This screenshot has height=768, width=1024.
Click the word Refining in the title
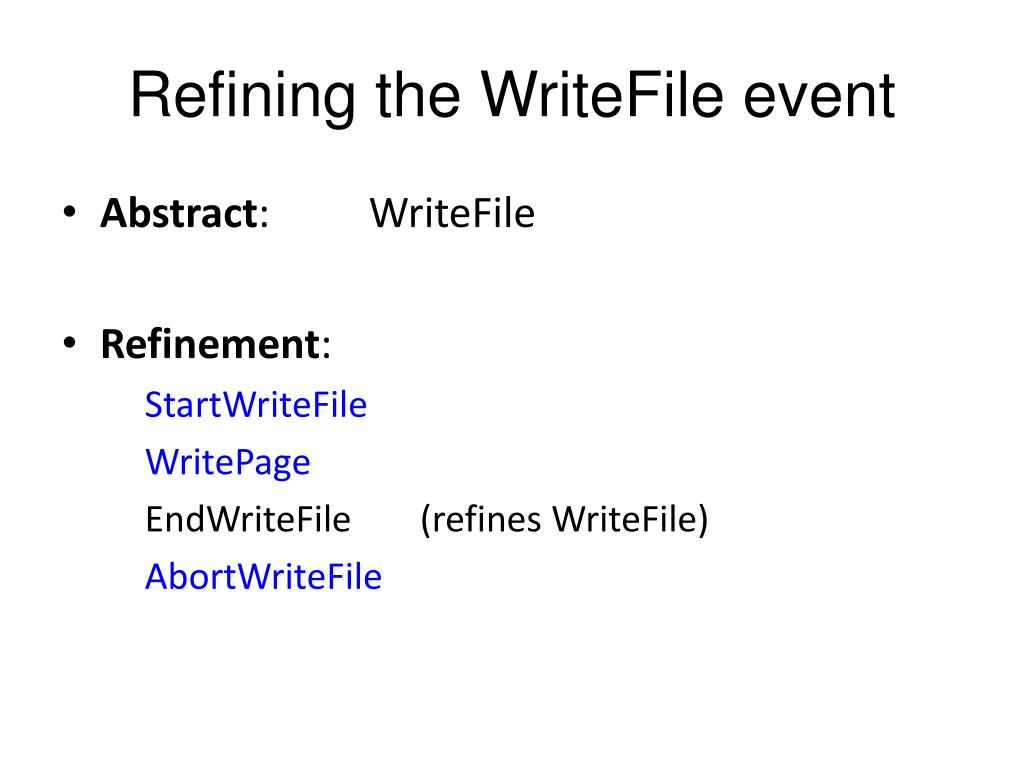[243, 97]
